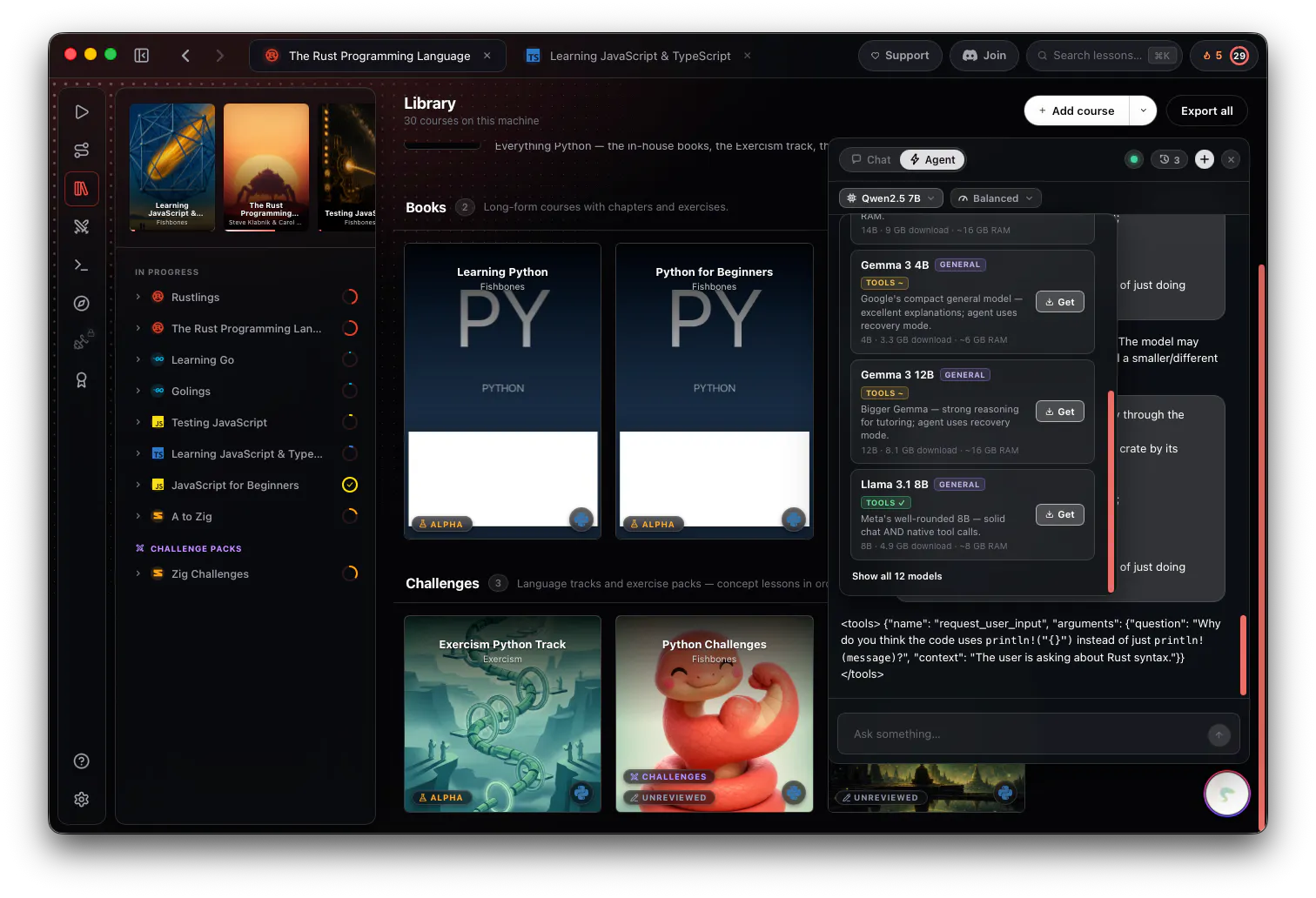Click the floating assistant orb button
Viewport: 1316px width, 898px height.
pos(1227,793)
